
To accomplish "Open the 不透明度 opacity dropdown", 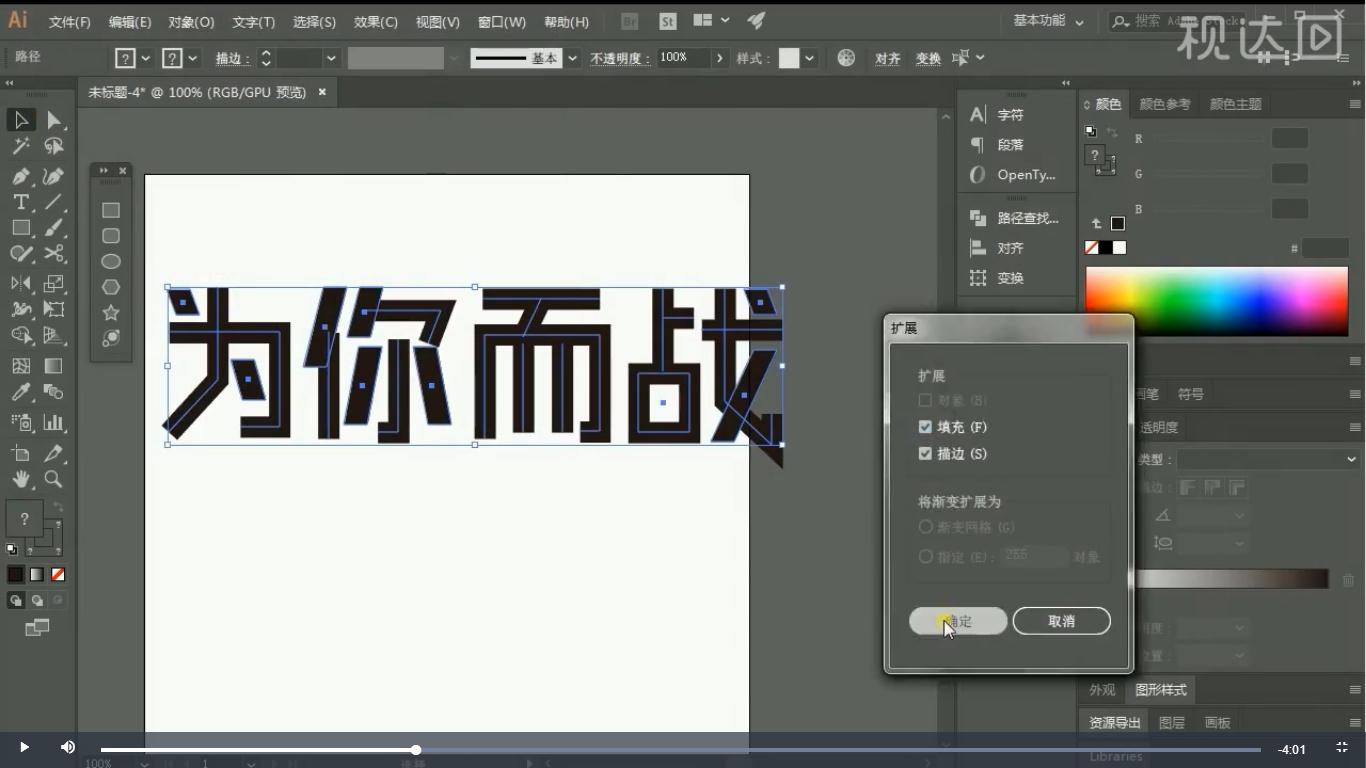I will coord(719,57).
